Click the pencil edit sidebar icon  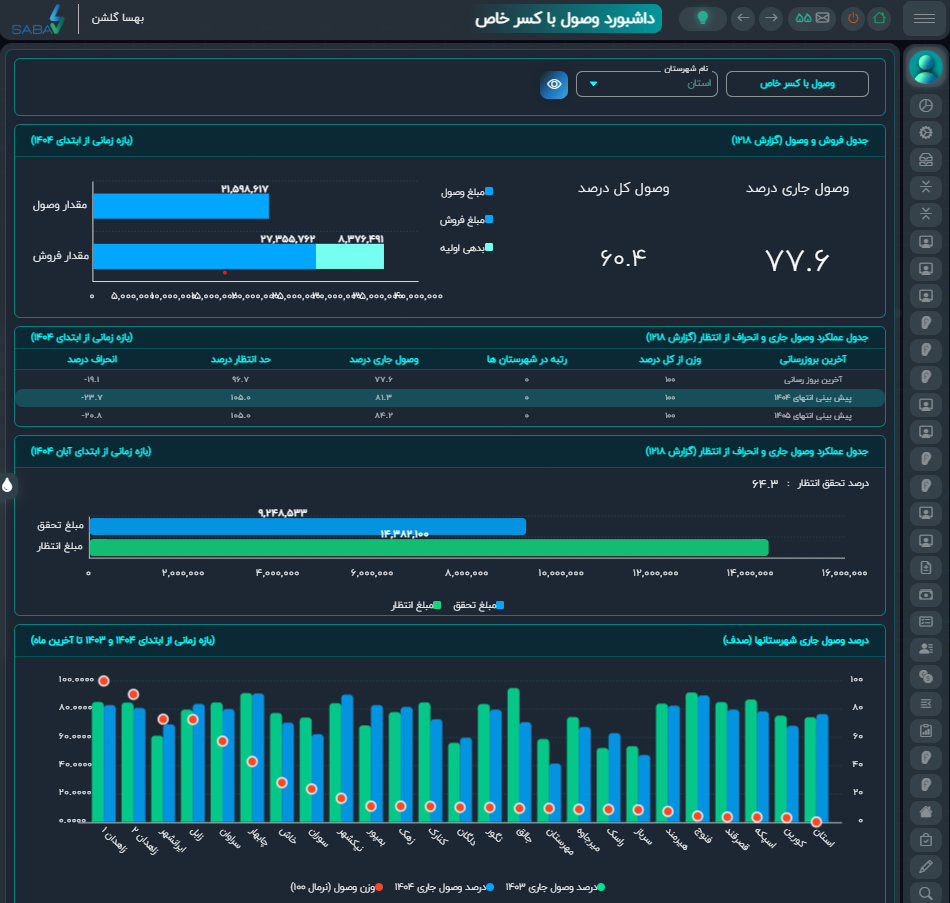click(x=926, y=867)
